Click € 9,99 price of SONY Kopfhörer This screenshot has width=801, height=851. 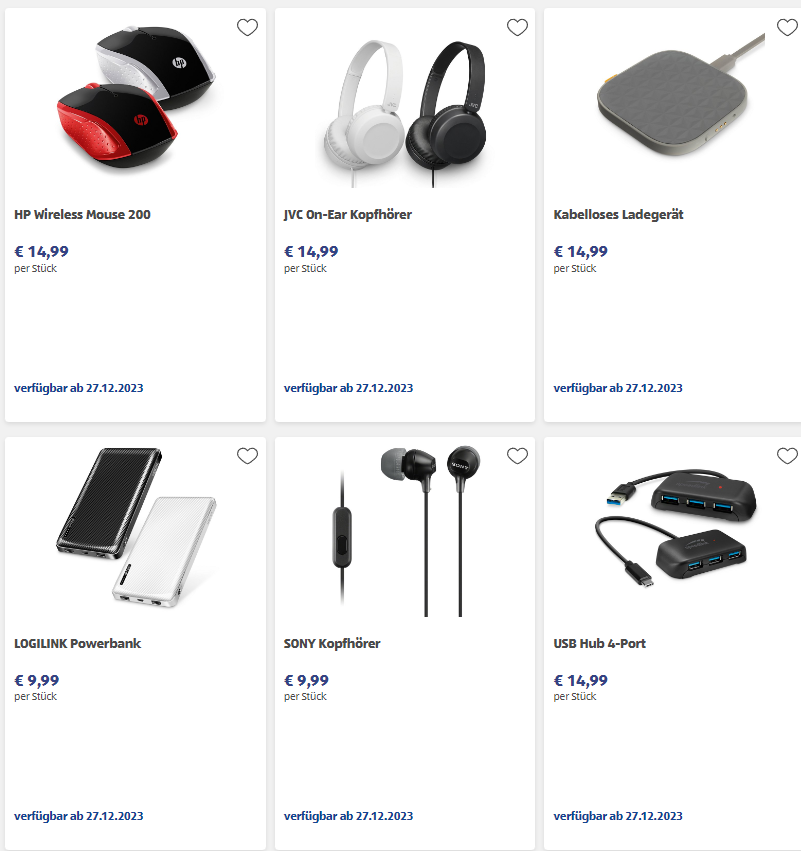(307, 680)
